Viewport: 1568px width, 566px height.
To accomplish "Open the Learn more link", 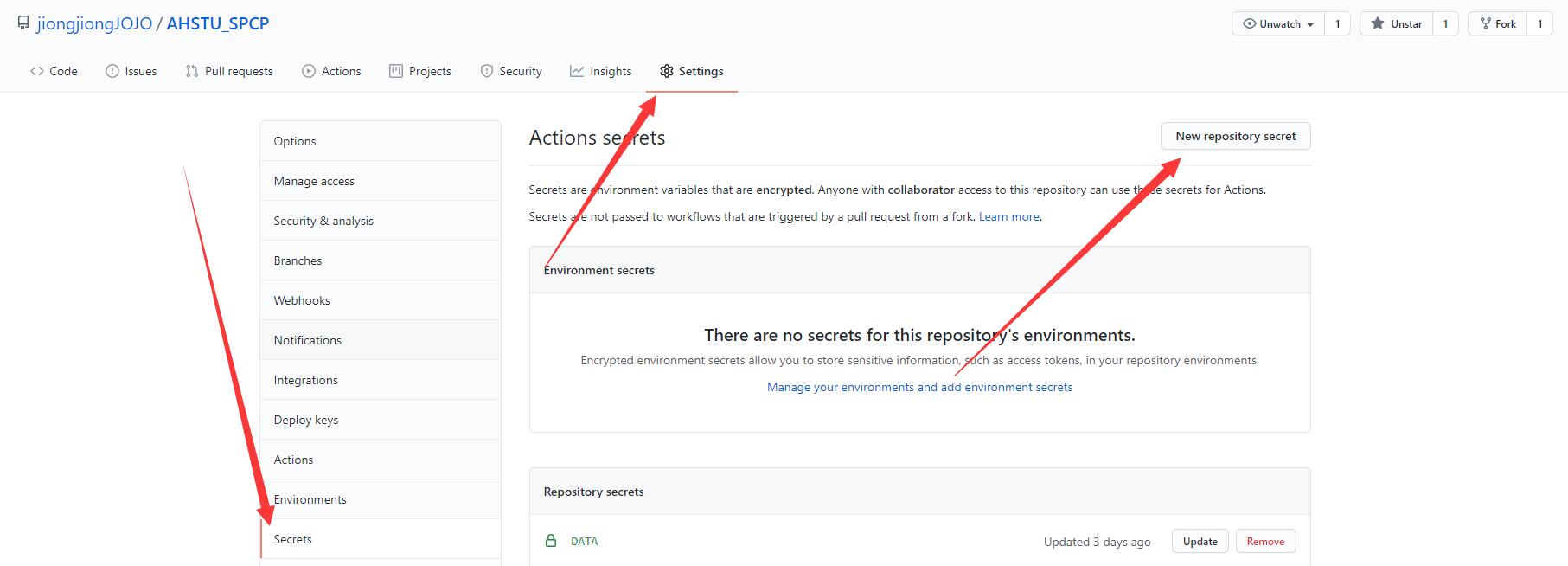I will tap(1008, 216).
